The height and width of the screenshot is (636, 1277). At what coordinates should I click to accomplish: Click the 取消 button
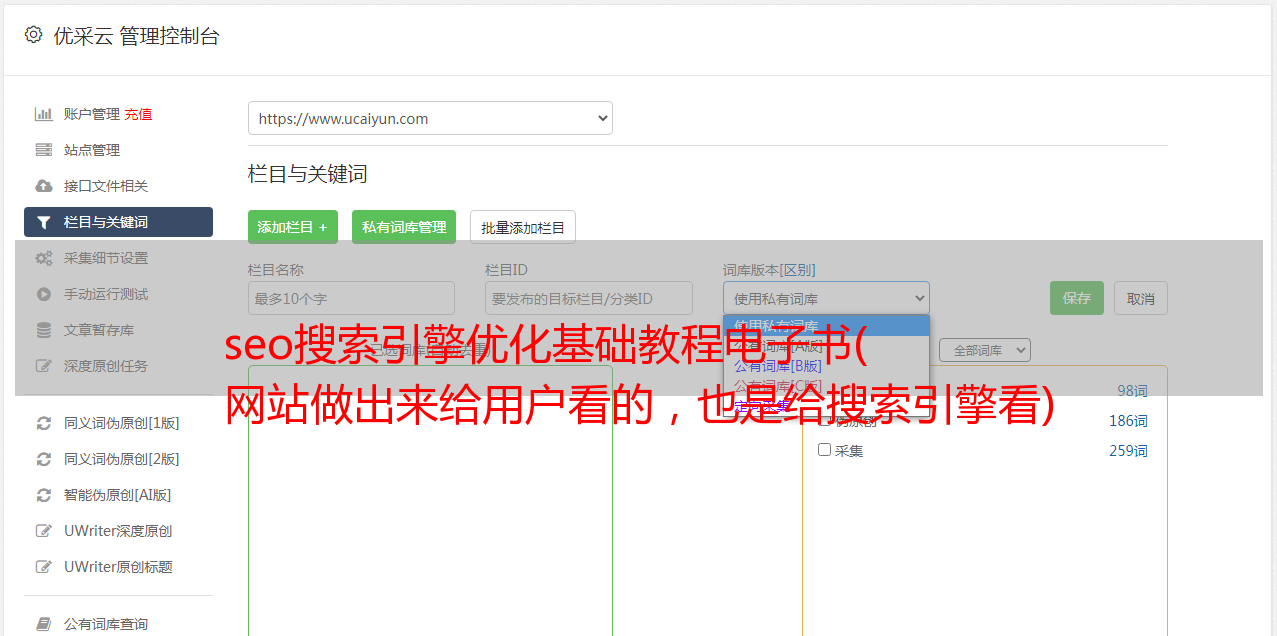pos(1141,298)
